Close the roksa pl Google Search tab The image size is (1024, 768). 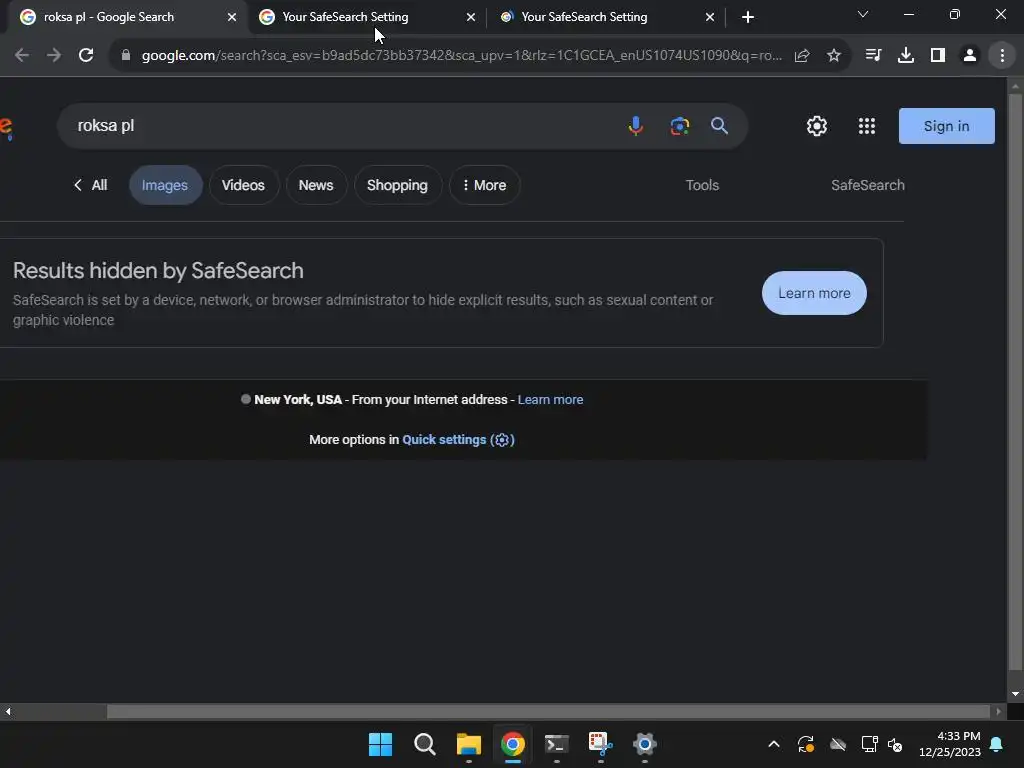(x=232, y=17)
